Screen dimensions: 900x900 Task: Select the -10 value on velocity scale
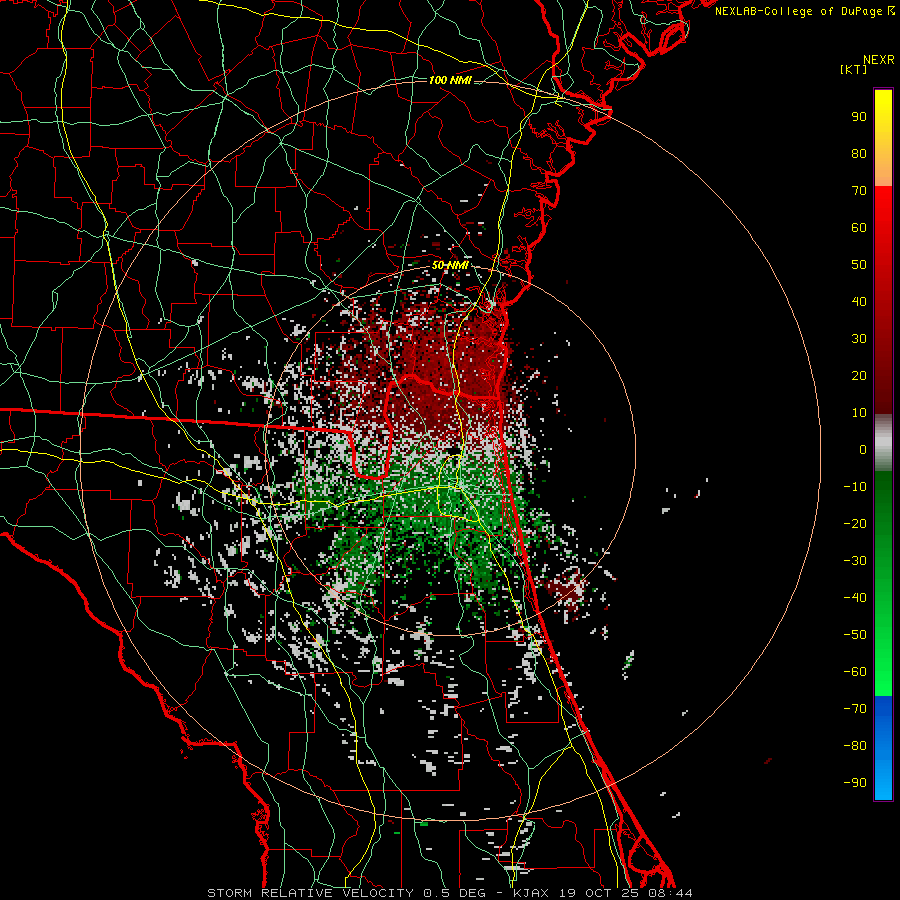[x=855, y=487]
